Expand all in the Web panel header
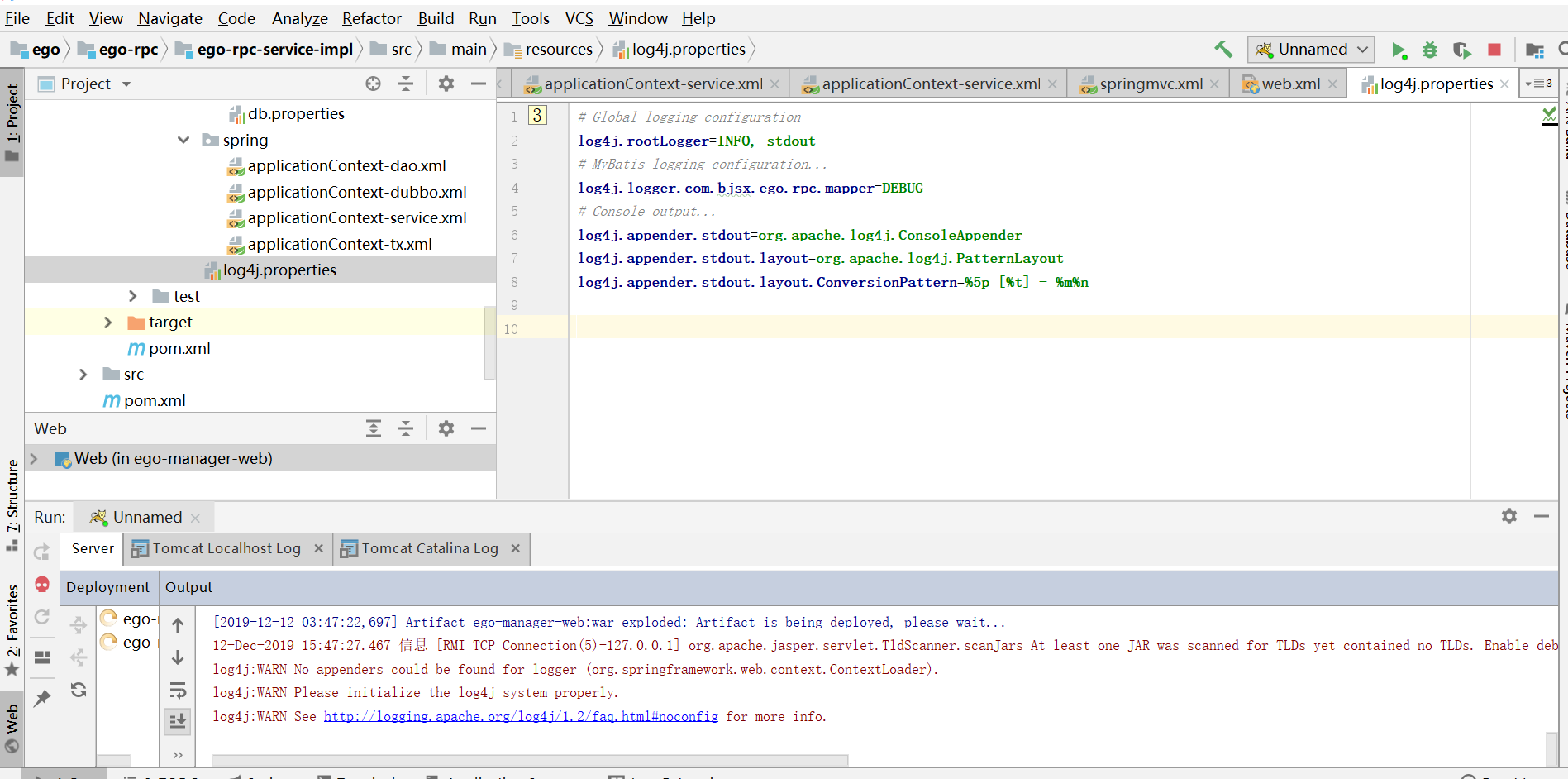This screenshot has height=779, width=1568. 374,428
